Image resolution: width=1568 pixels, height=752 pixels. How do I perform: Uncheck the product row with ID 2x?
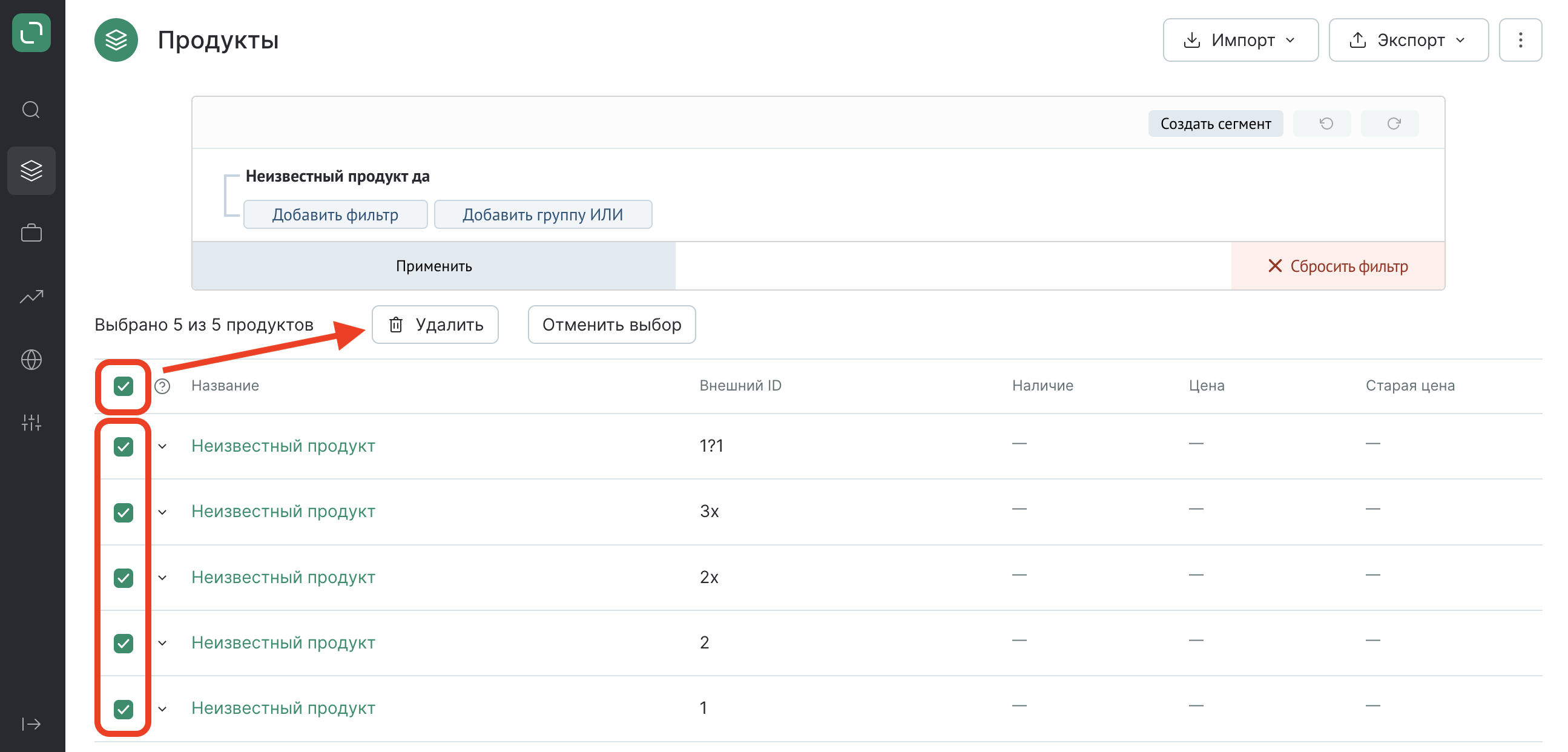point(124,578)
